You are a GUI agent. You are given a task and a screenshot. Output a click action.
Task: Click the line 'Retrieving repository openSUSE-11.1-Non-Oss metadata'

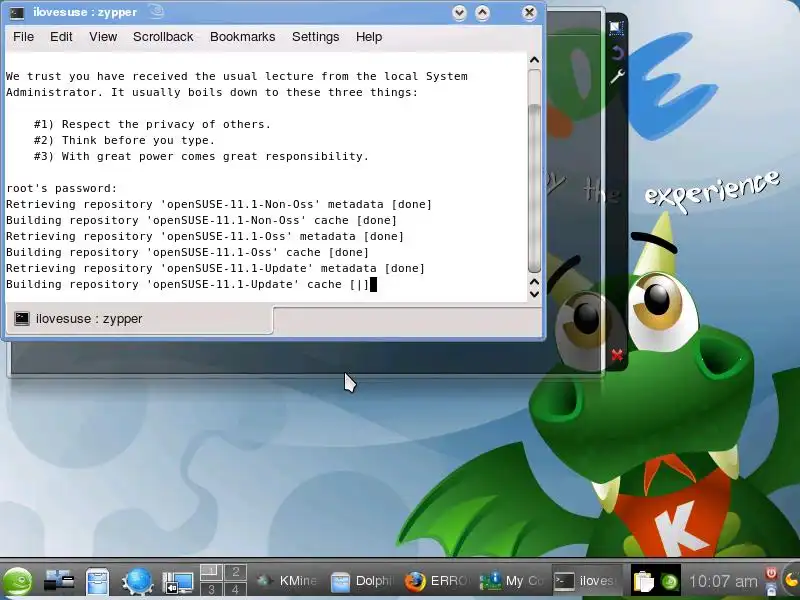click(x=219, y=205)
